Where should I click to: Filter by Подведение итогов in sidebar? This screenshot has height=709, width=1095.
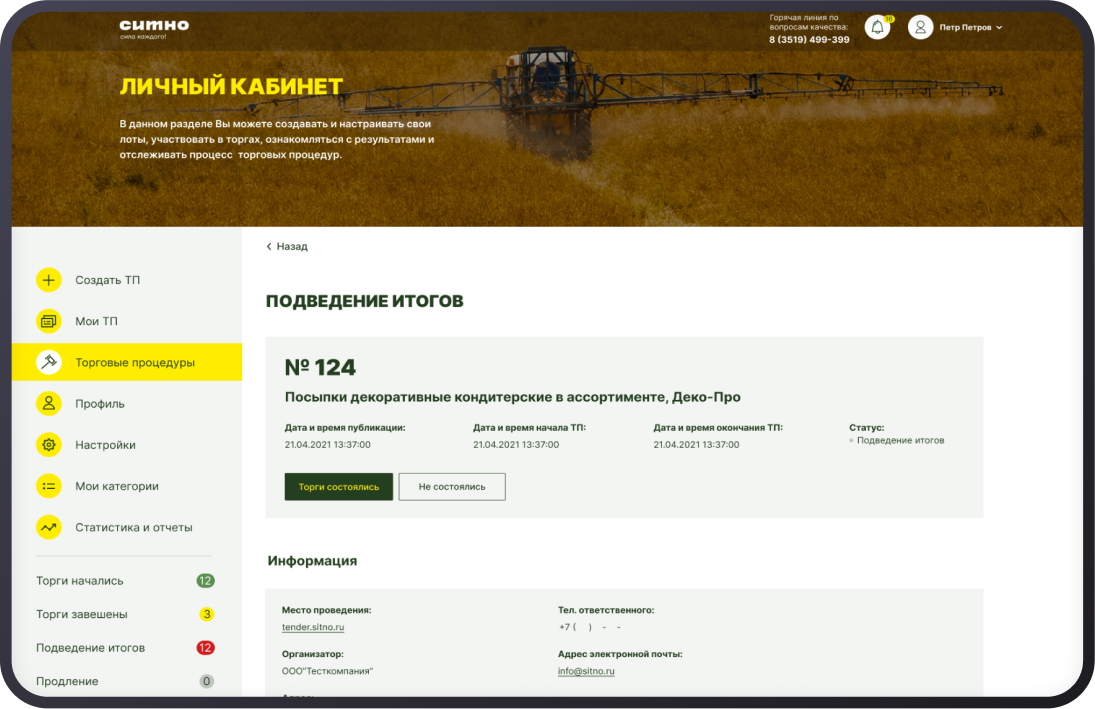click(x=91, y=648)
